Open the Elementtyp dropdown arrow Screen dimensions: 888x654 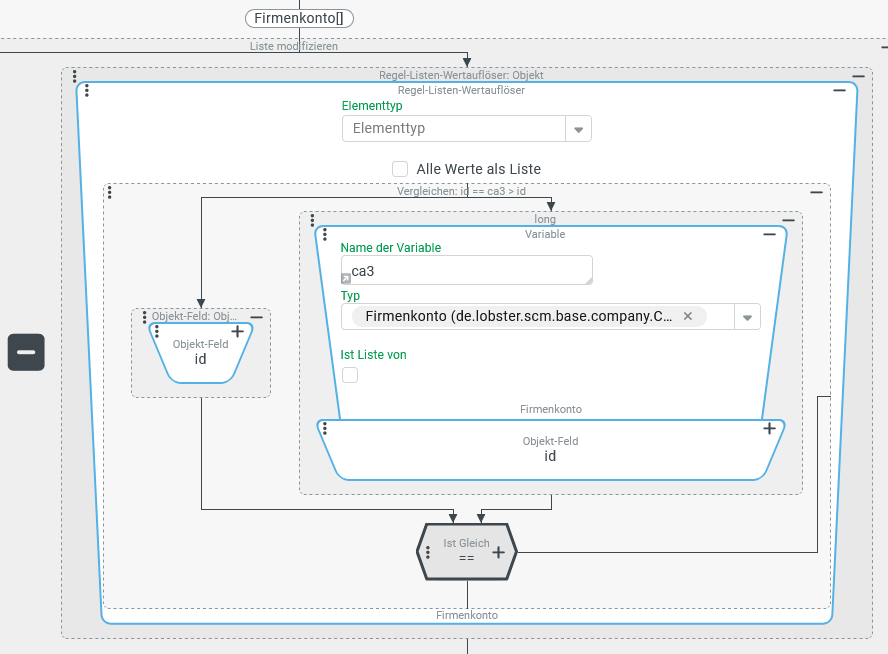click(578, 129)
